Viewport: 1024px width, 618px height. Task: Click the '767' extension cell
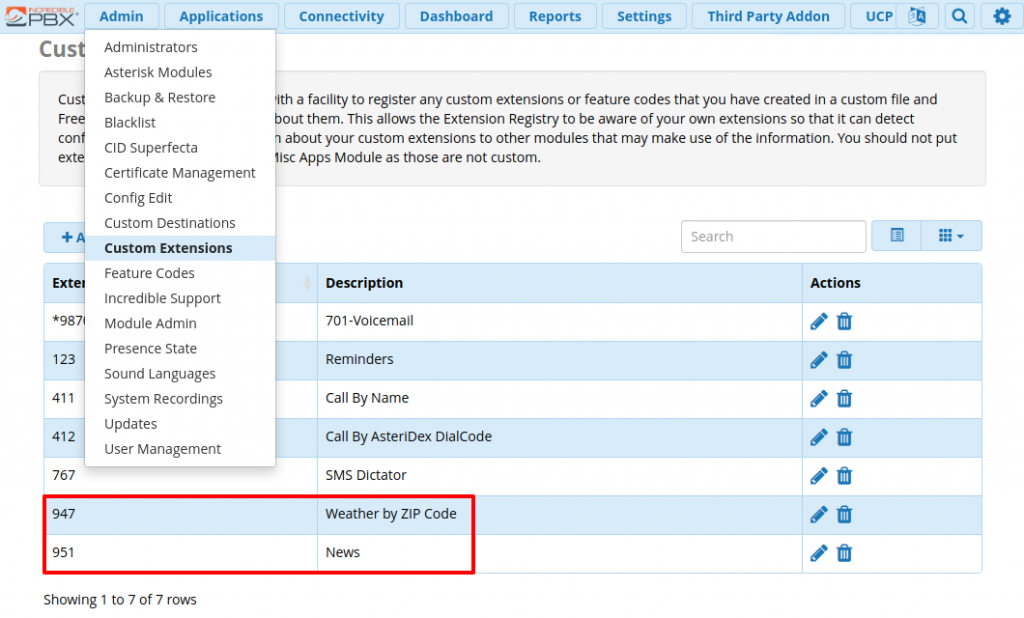[181, 476]
